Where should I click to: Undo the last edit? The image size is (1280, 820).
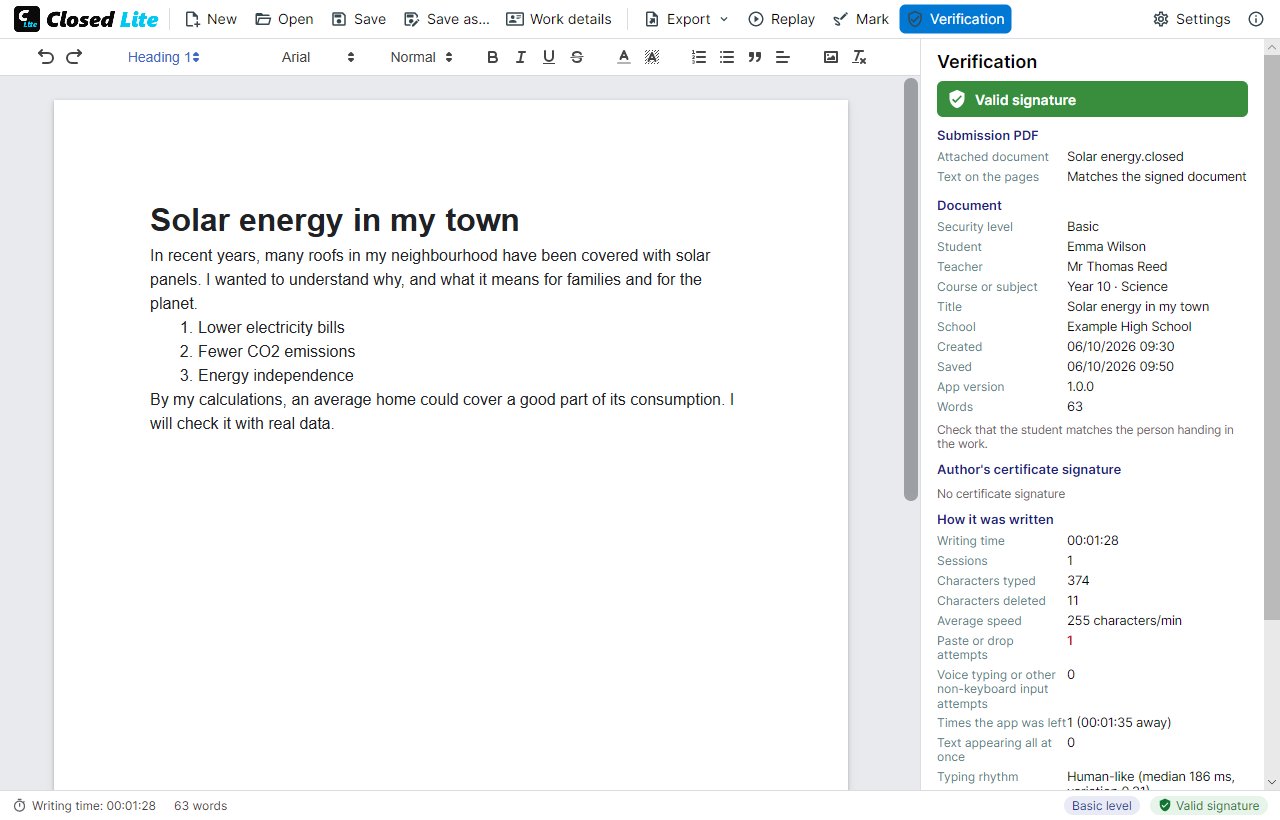[46, 57]
